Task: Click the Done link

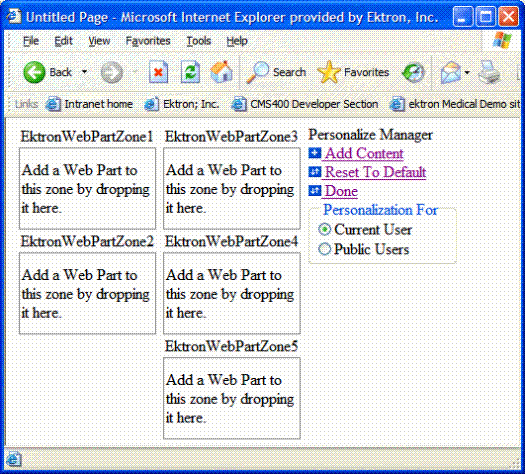Action: click(341, 191)
